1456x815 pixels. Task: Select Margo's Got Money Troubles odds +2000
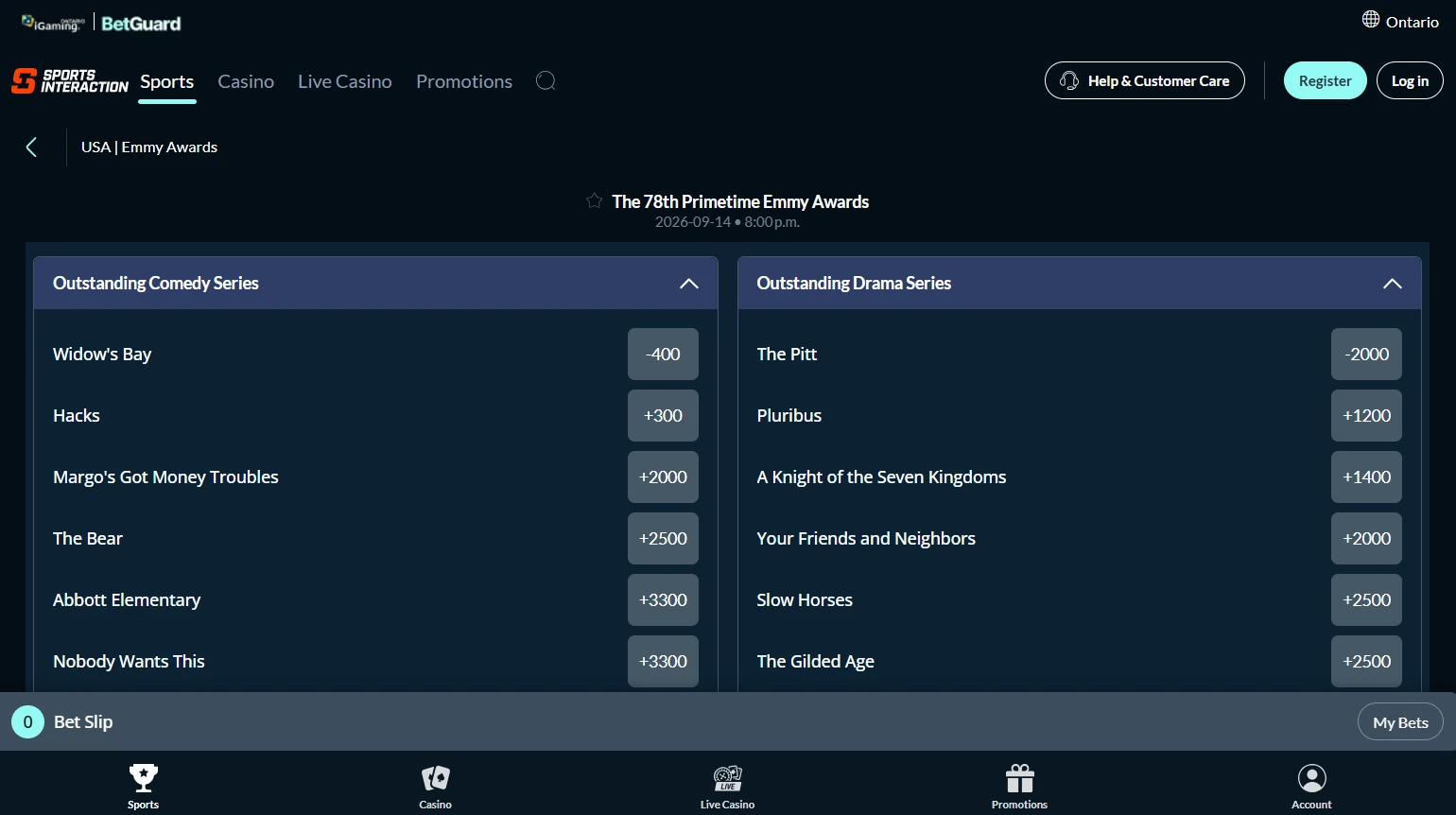pyautogui.click(x=663, y=477)
